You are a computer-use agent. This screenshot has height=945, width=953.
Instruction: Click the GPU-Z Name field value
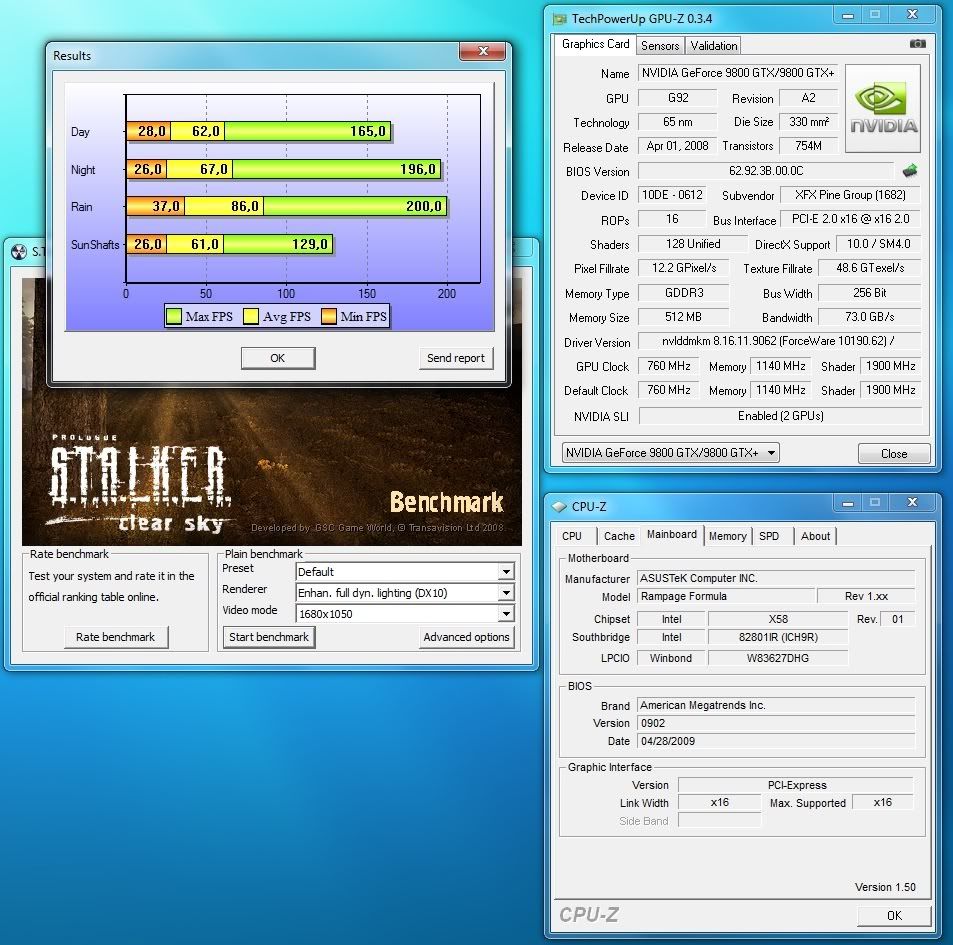[x=738, y=73]
